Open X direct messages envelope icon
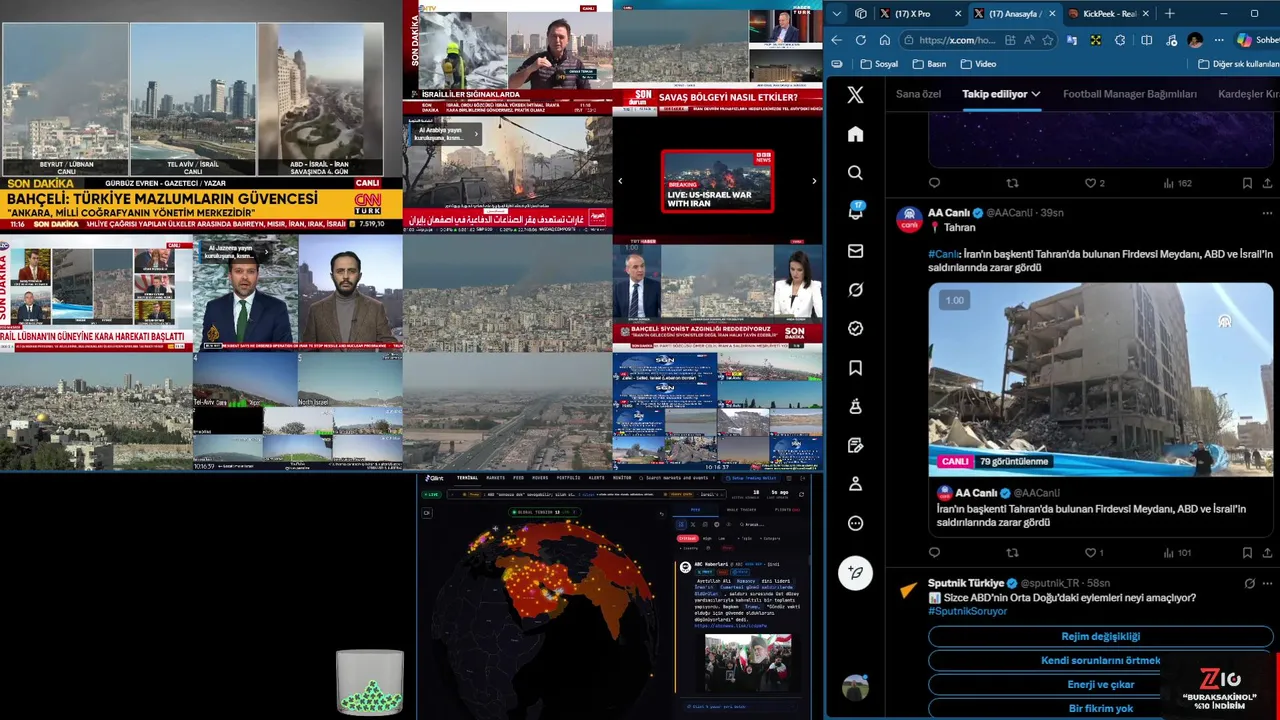Screen dimensions: 1280x720 [x=855, y=251]
